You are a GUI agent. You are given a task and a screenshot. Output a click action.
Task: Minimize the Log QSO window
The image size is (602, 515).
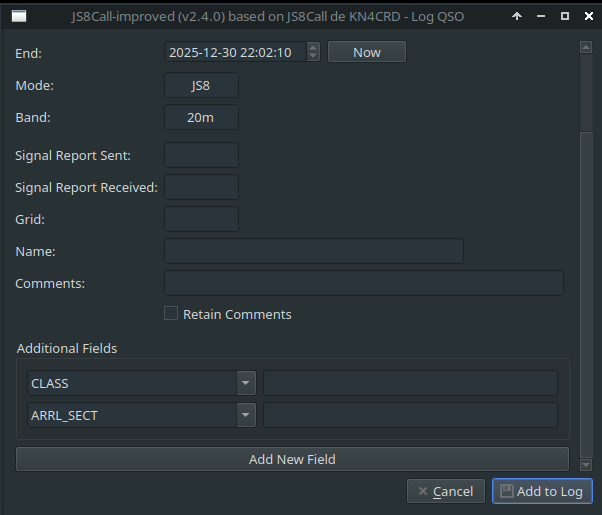(x=541, y=16)
